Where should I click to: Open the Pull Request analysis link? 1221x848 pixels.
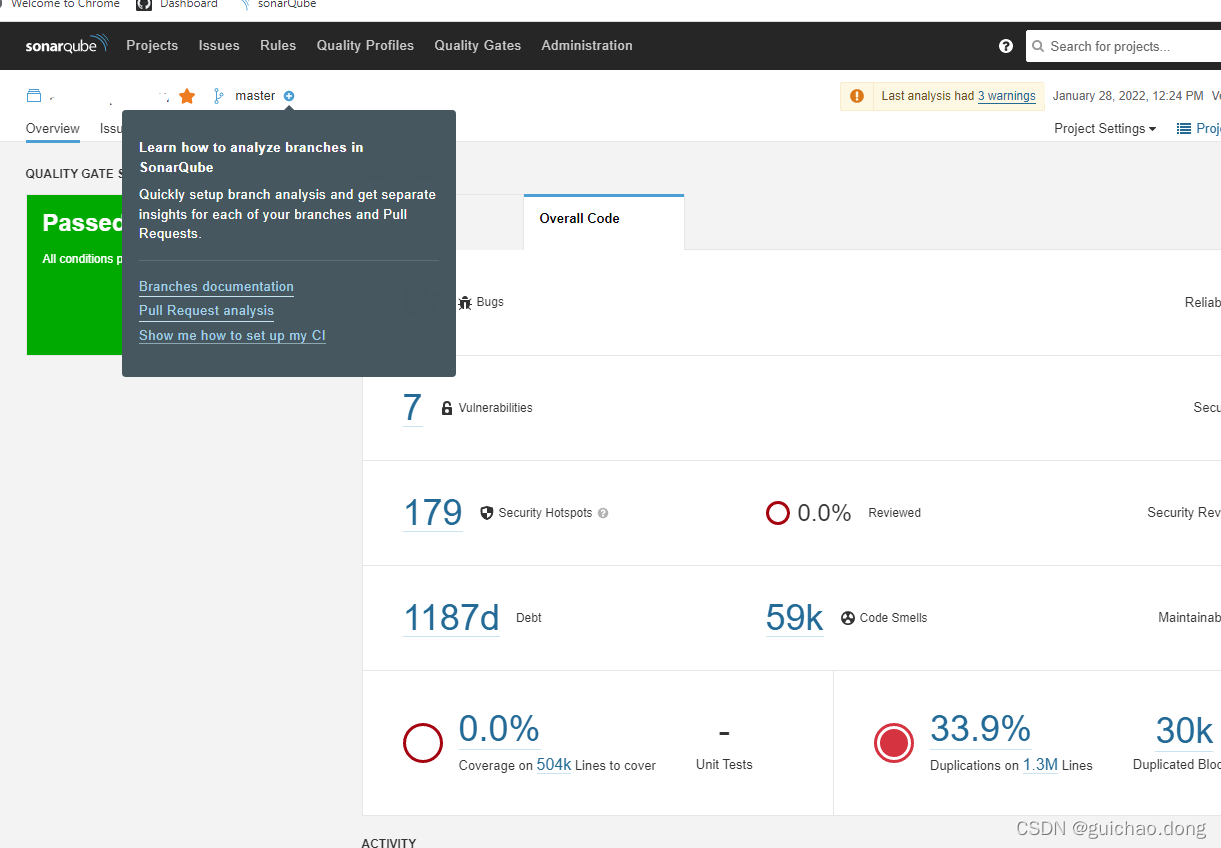point(206,311)
